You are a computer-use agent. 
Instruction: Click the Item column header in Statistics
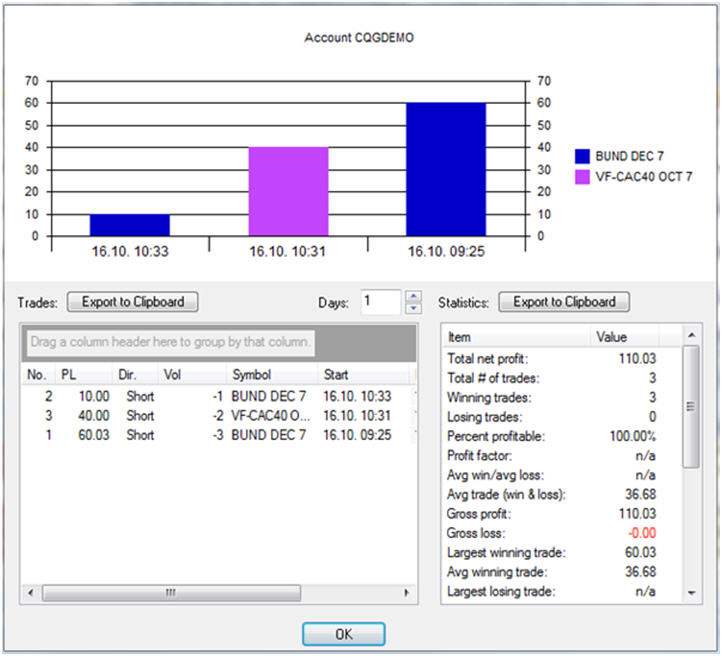pos(516,337)
